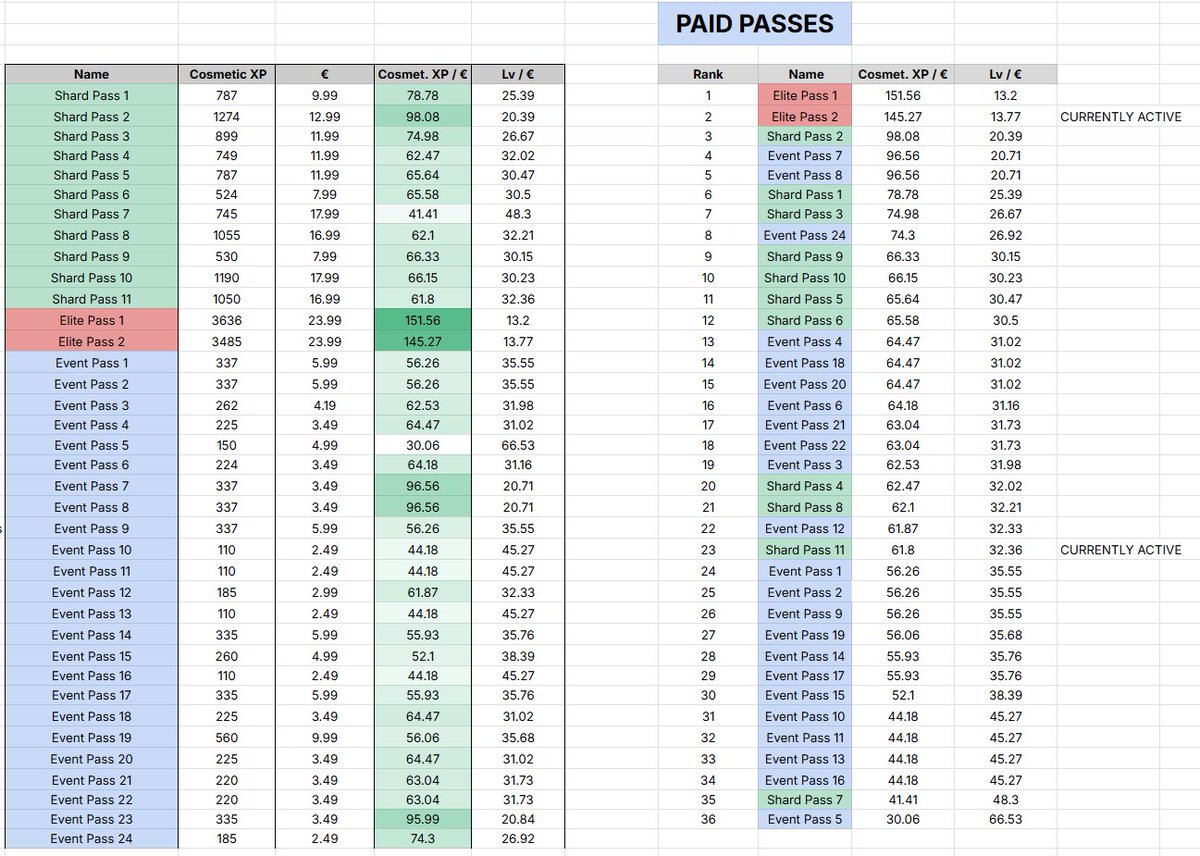The width and height of the screenshot is (1200, 856).
Task: Click rank 16 Event Pass 6 name cell
Action: click(x=806, y=405)
